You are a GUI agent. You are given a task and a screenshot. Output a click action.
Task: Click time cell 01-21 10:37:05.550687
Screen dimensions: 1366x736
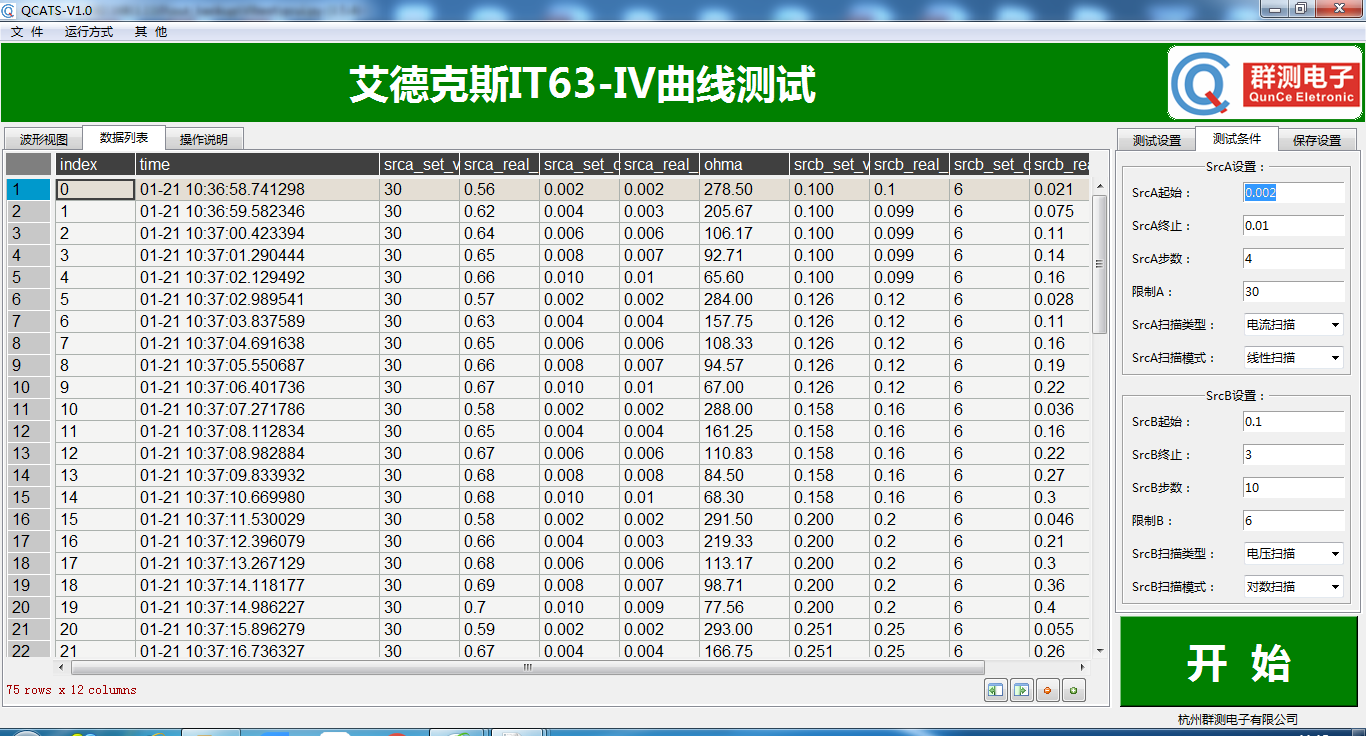tap(257, 365)
